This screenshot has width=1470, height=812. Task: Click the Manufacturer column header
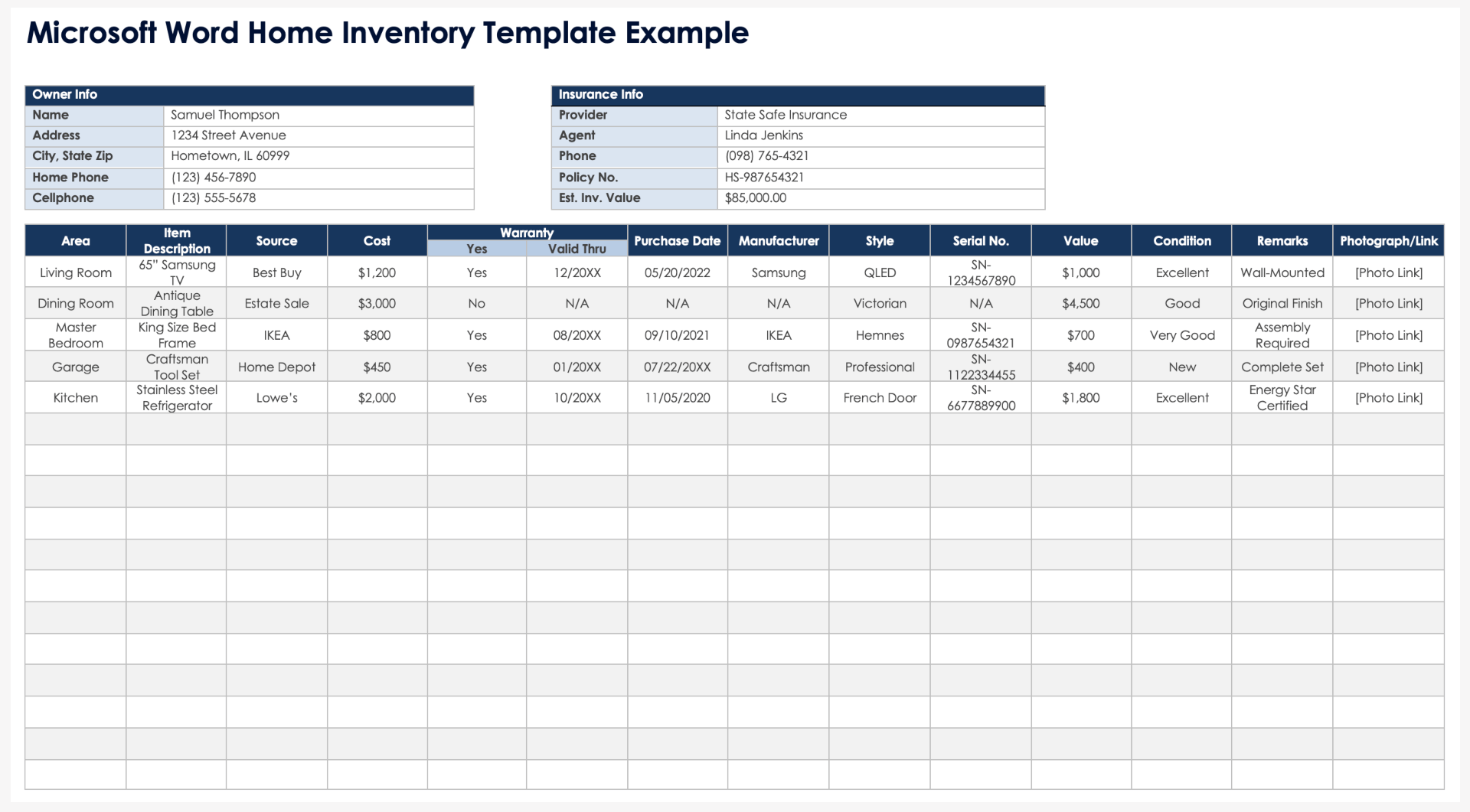click(779, 240)
